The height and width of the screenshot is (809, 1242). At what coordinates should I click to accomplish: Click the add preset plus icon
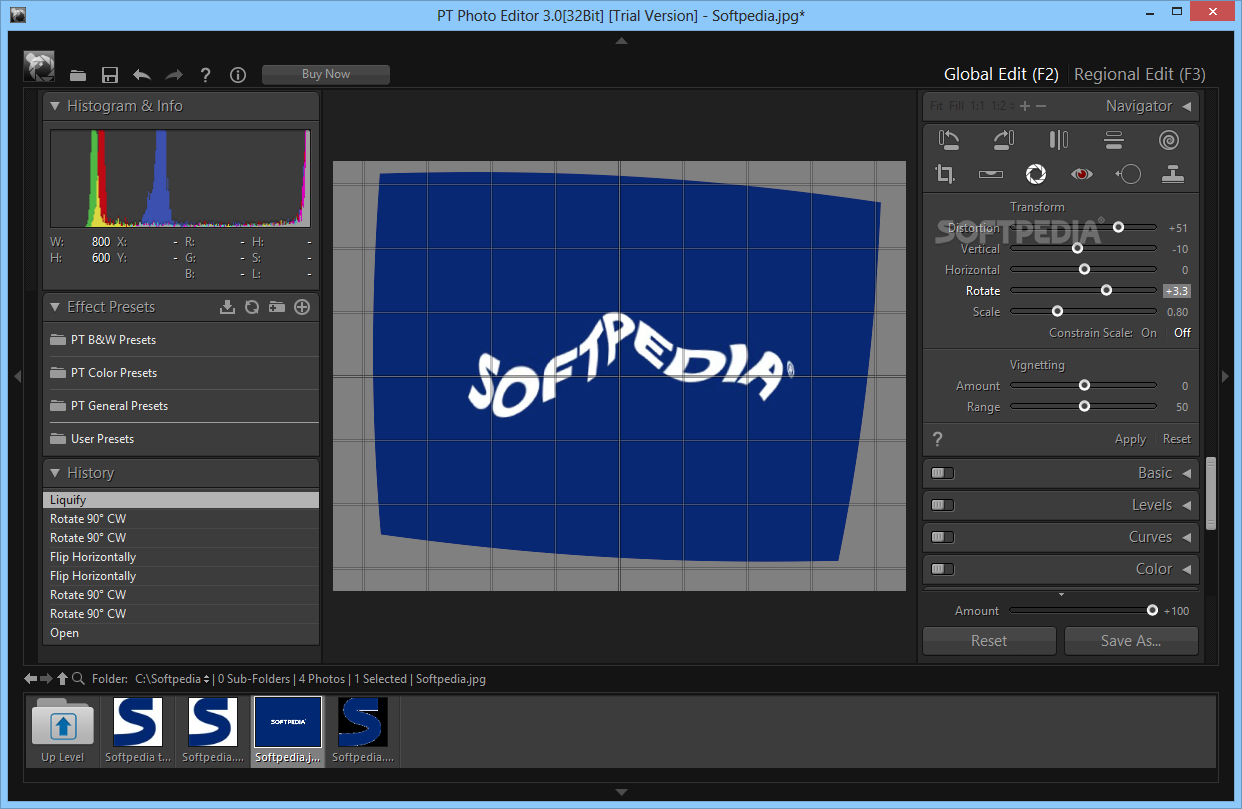pyautogui.click(x=302, y=307)
